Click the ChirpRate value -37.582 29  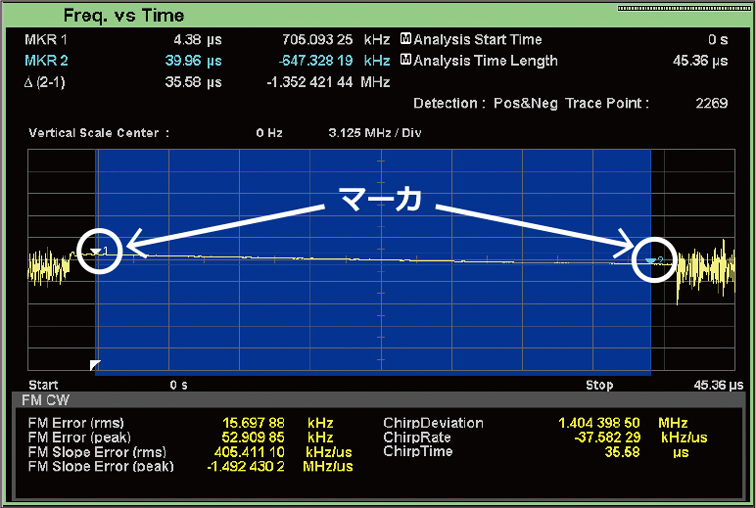607,438
